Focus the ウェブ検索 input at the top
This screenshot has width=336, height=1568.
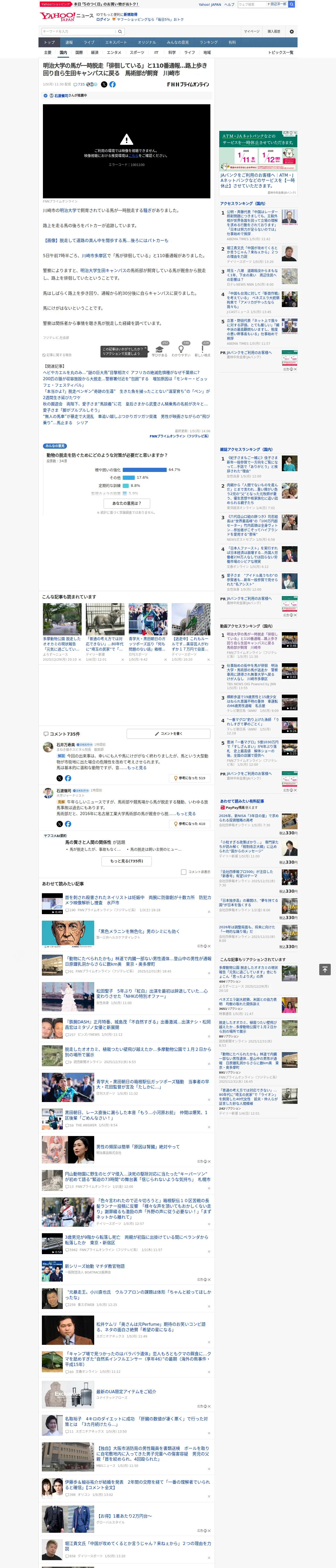[x=252, y=4]
